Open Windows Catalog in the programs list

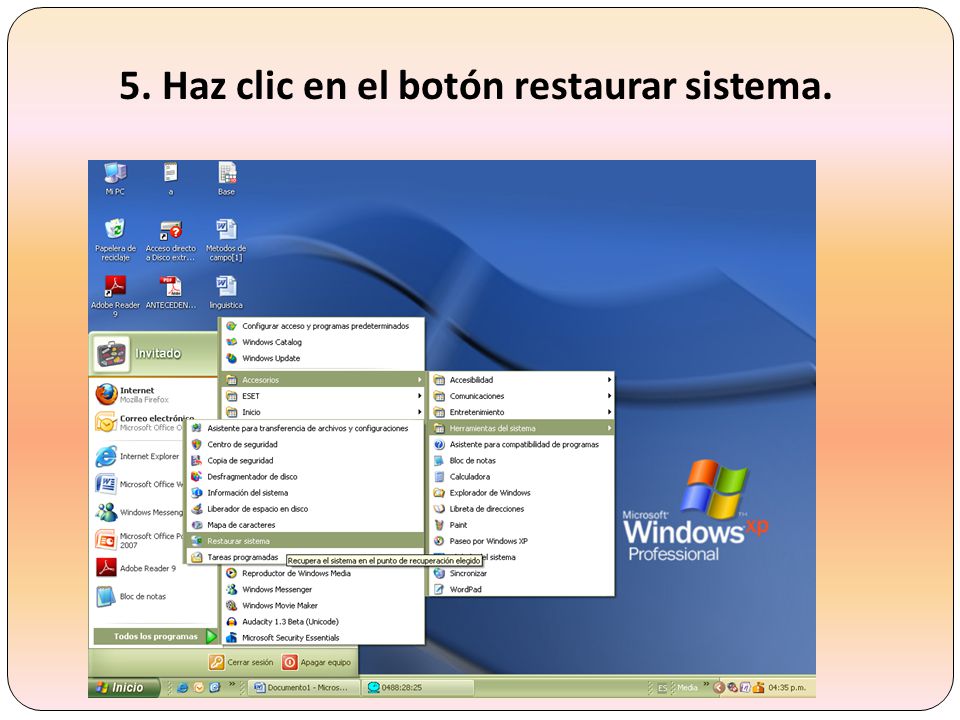pyautogui.click(x=321, y=342)
